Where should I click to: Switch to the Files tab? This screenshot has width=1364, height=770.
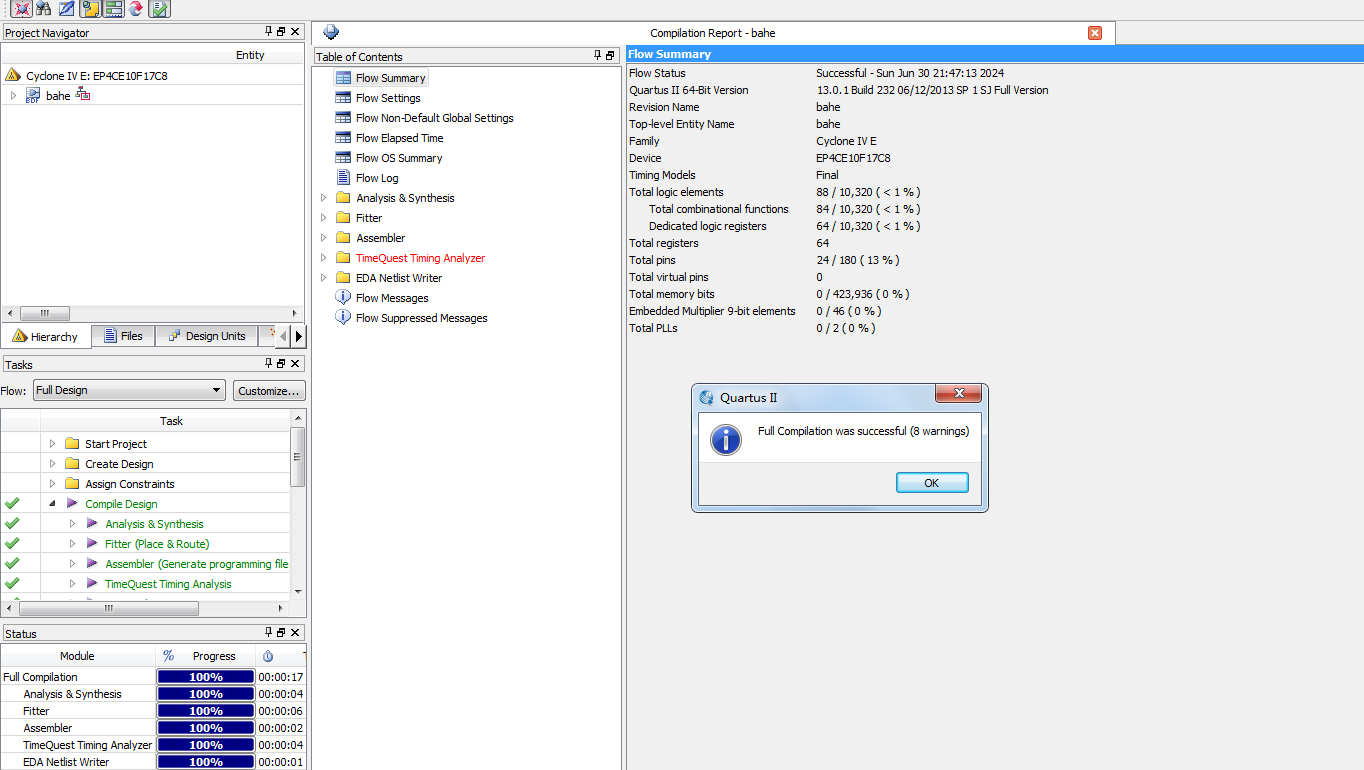point(123,336)
